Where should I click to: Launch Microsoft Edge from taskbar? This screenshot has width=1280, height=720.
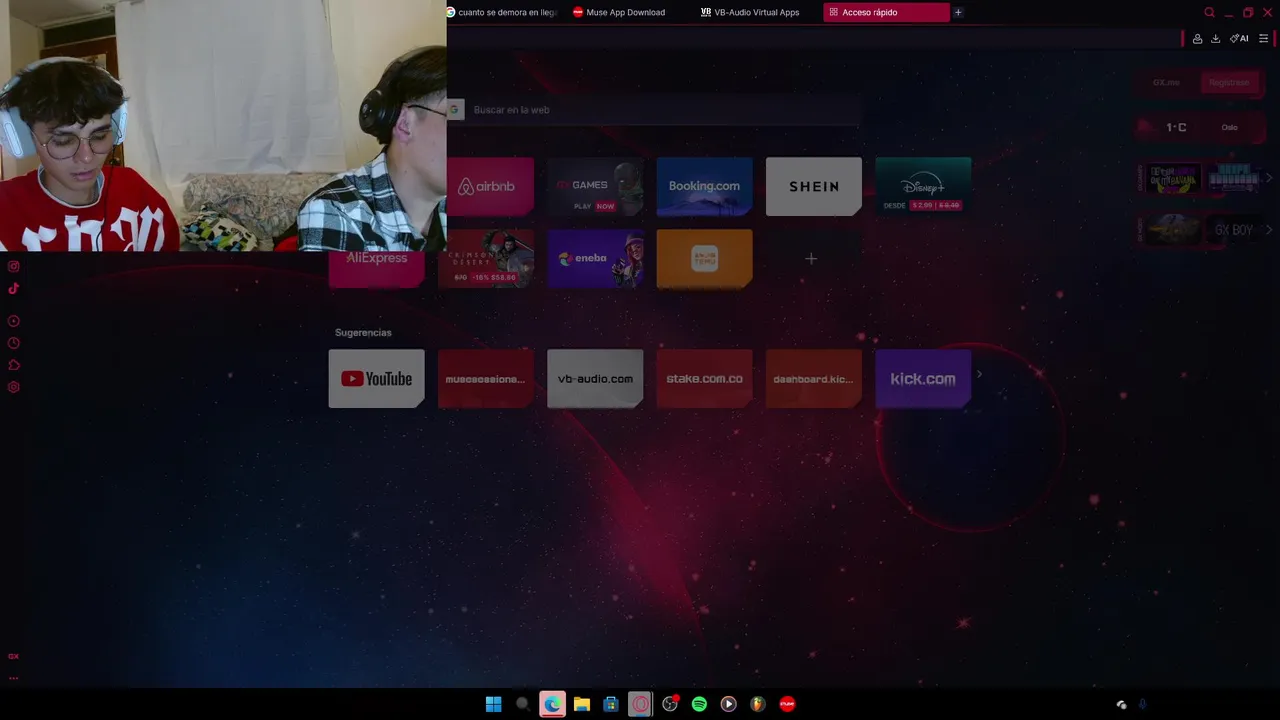[x=552, y=704]
